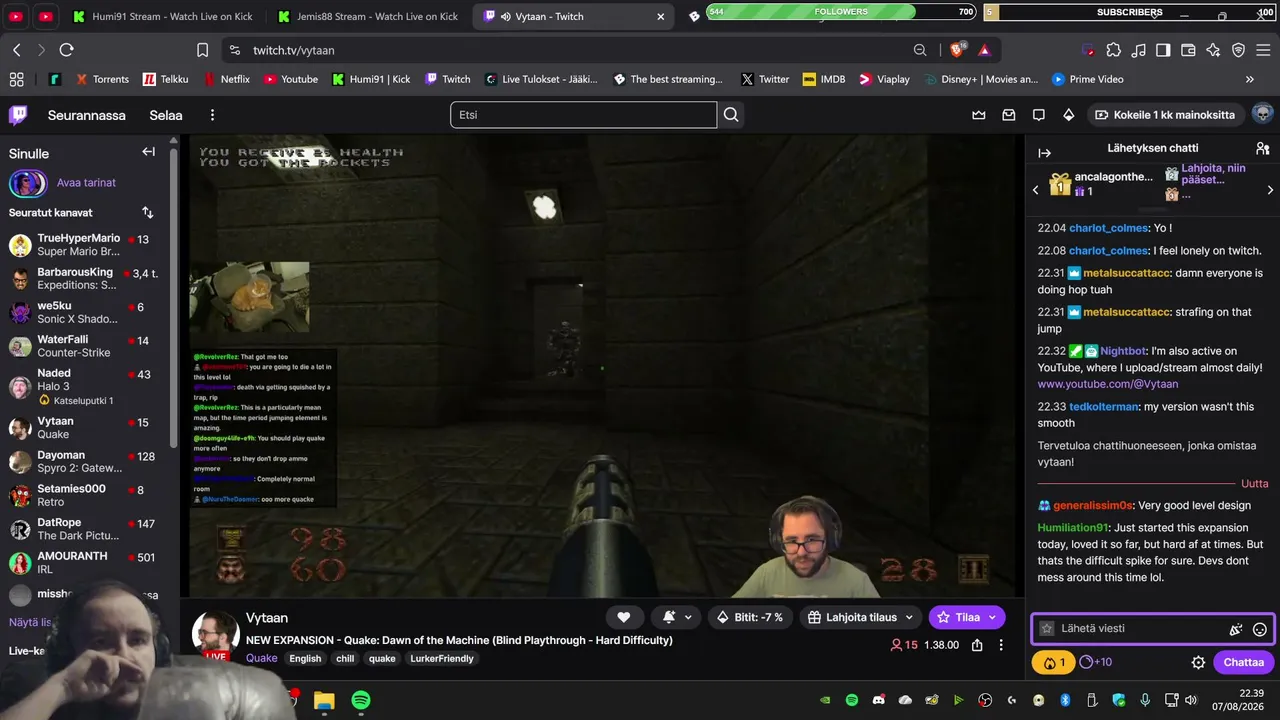This screenshot has height=720, width=1280.
Task: Click the Bitit: -7 % button
Action: (750, 617)
